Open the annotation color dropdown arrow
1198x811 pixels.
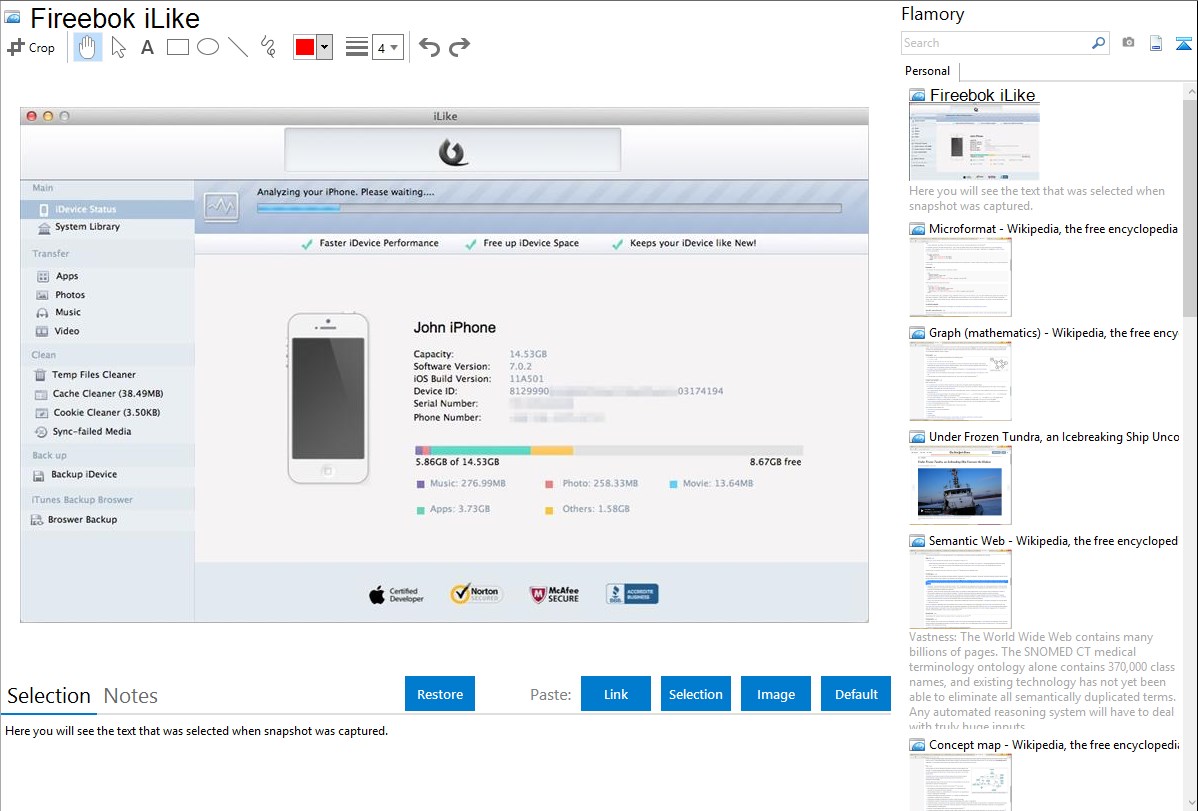325,47
